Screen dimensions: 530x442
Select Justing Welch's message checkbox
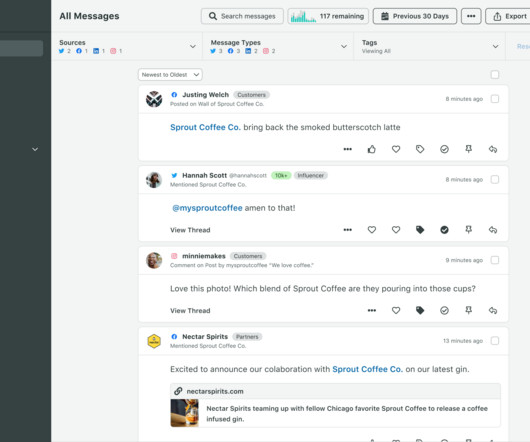tap(495, 99)
